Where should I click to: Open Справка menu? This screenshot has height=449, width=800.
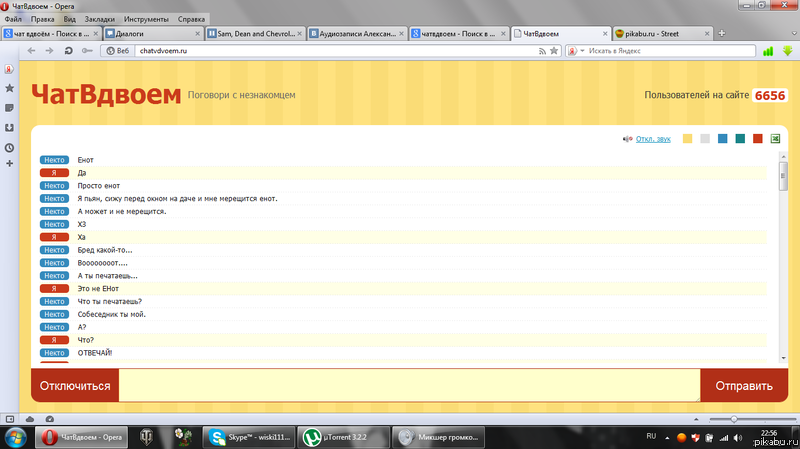(x=191, y=19)
